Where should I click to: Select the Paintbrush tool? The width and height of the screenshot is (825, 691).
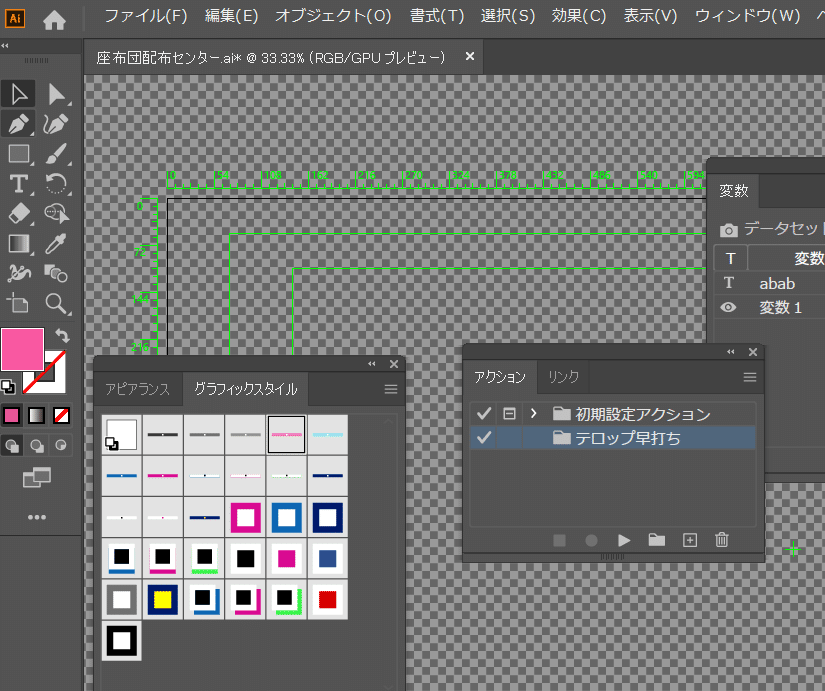(57, 152)
